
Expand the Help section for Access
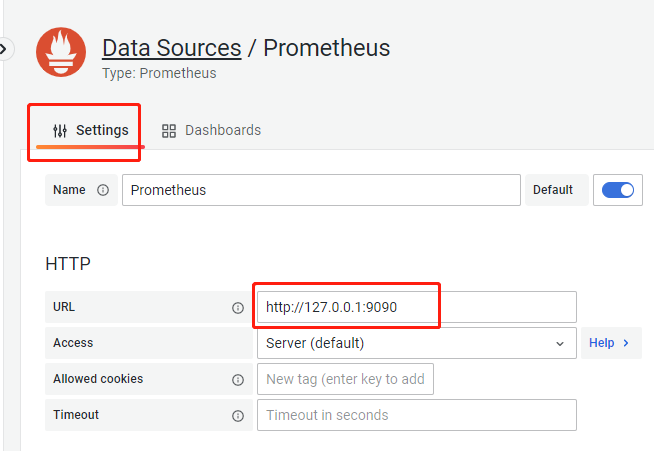[x=611, y=343]
